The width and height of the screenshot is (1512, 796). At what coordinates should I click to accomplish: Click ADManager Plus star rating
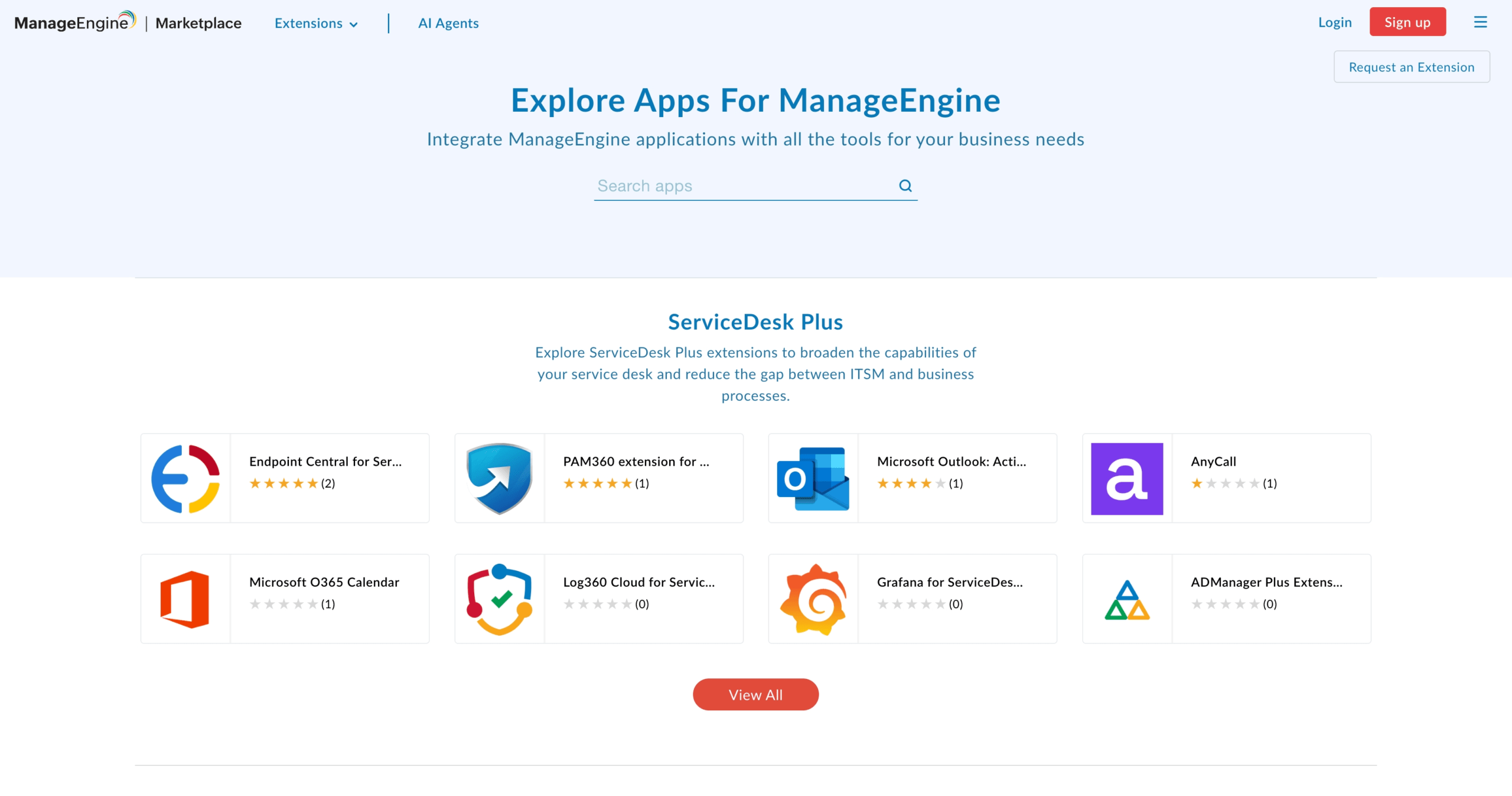pos(1226,604)
